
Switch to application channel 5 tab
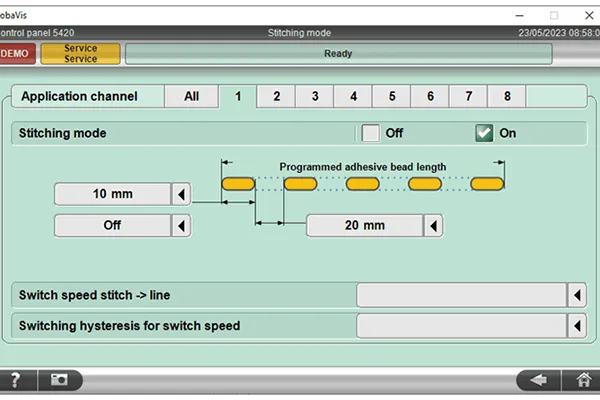[392, 96]
